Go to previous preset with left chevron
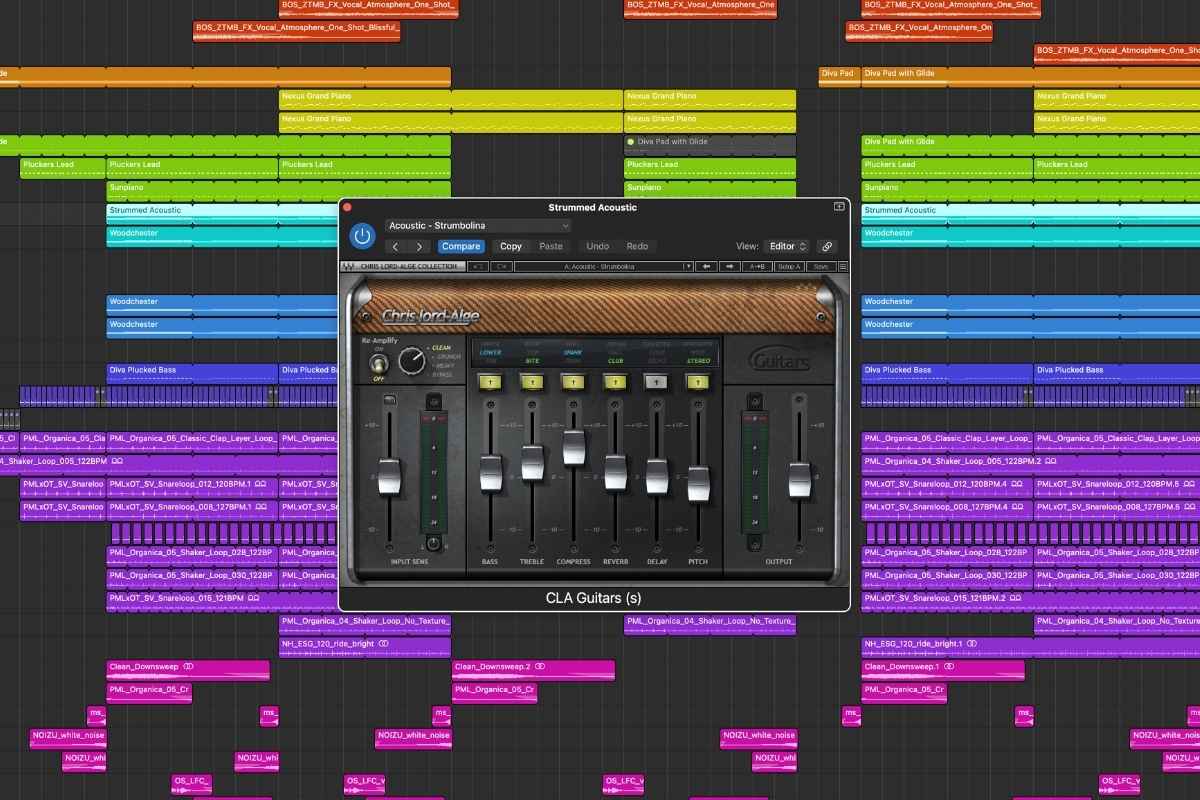 [396, 246]
